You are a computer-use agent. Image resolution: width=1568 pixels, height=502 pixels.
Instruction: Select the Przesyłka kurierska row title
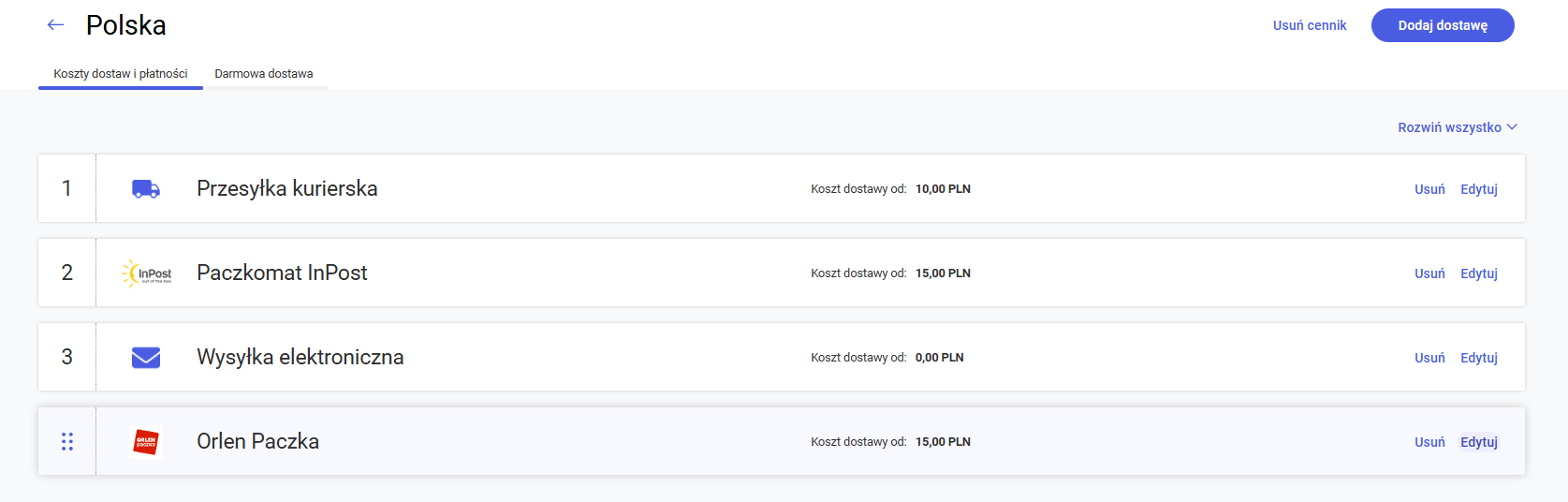287,188
